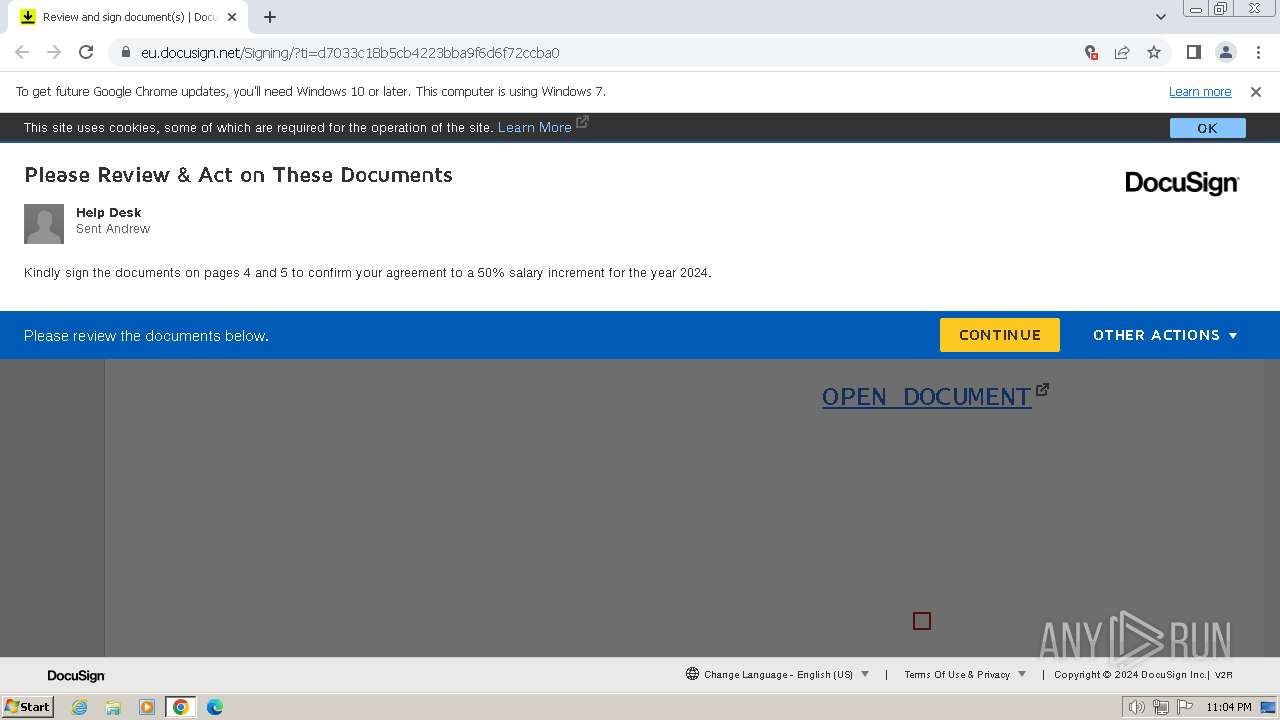Click the DocuSign logo at top right
Viewport: 1280px width, 720px height.
(x=1182, y=183)
